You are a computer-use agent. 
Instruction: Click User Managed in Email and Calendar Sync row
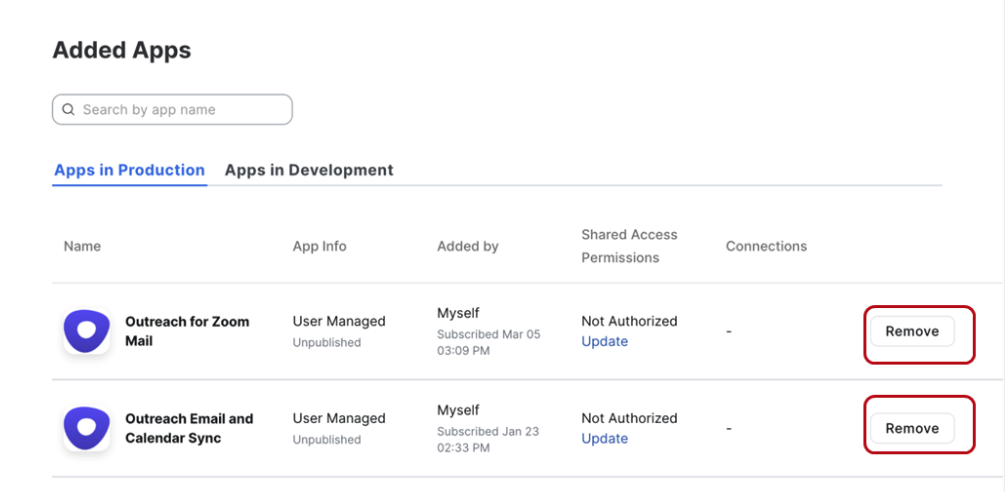pos(339,418)
